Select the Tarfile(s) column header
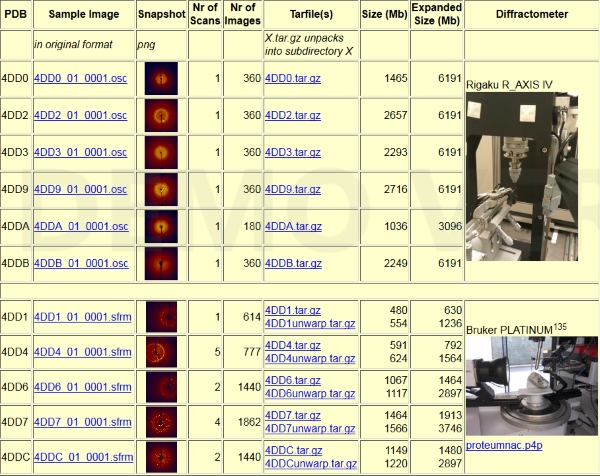Viewport: 600px width, 476px height. click(311, 14)
